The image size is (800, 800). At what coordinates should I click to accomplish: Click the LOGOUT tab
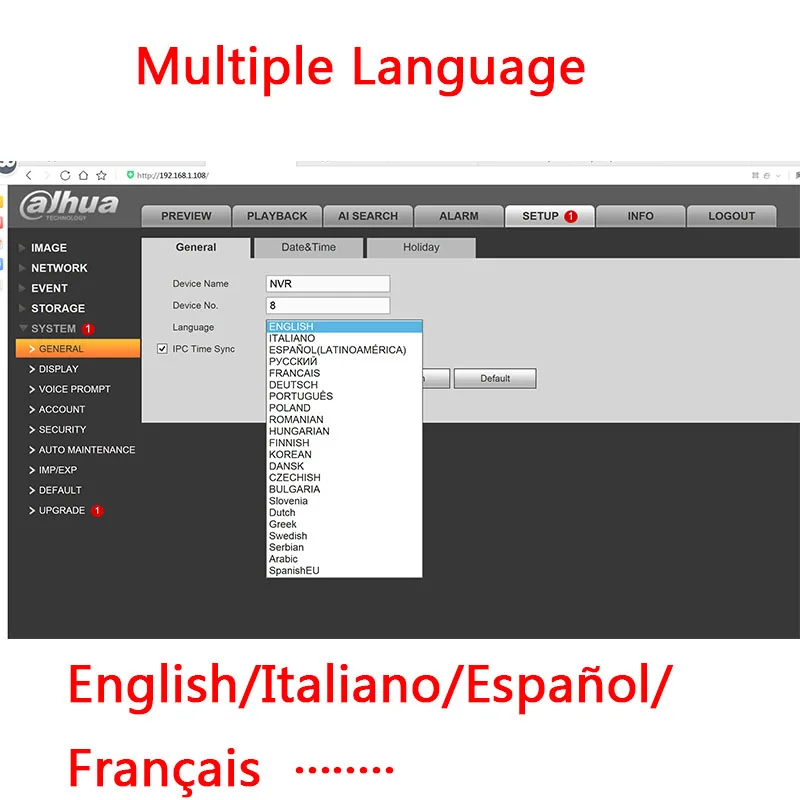[x=732, y=216]
